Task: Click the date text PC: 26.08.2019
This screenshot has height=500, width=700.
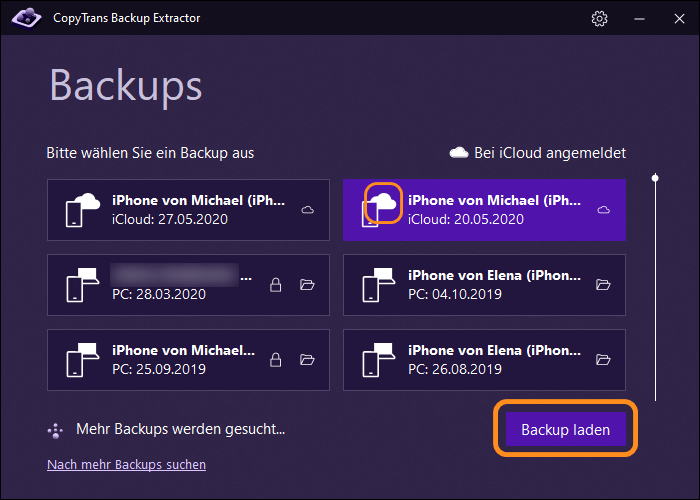Action: (454, 369)
